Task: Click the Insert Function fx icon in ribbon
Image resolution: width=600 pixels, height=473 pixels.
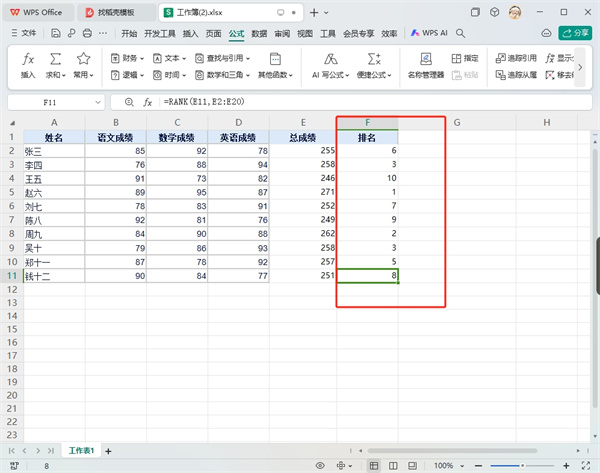Action: (x=28, y=64)
